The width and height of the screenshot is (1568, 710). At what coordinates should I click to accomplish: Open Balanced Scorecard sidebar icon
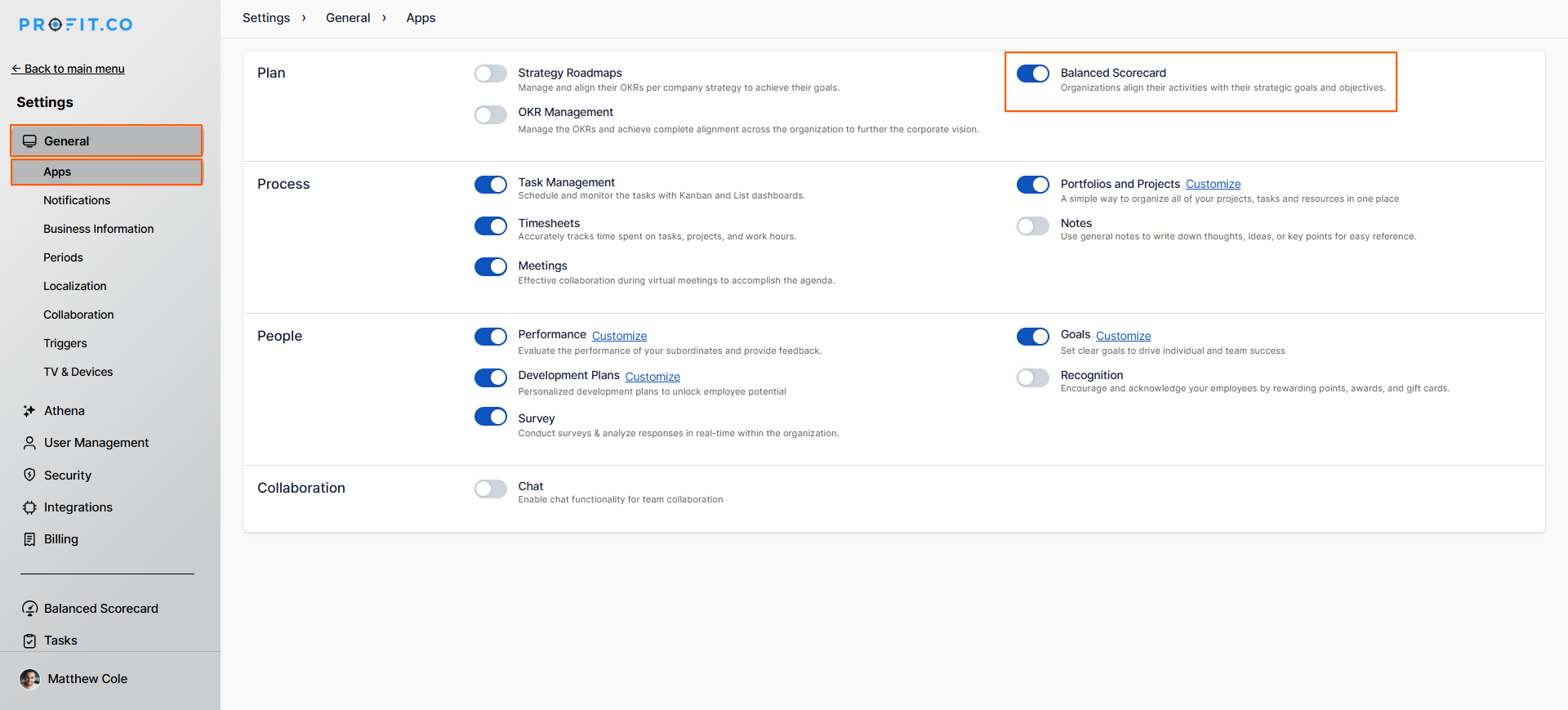[x=29, y=609]
